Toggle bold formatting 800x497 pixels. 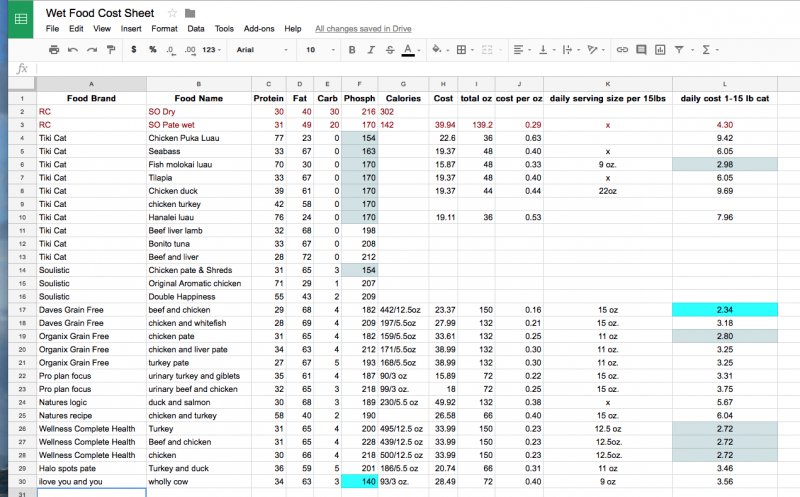[351, 49]
